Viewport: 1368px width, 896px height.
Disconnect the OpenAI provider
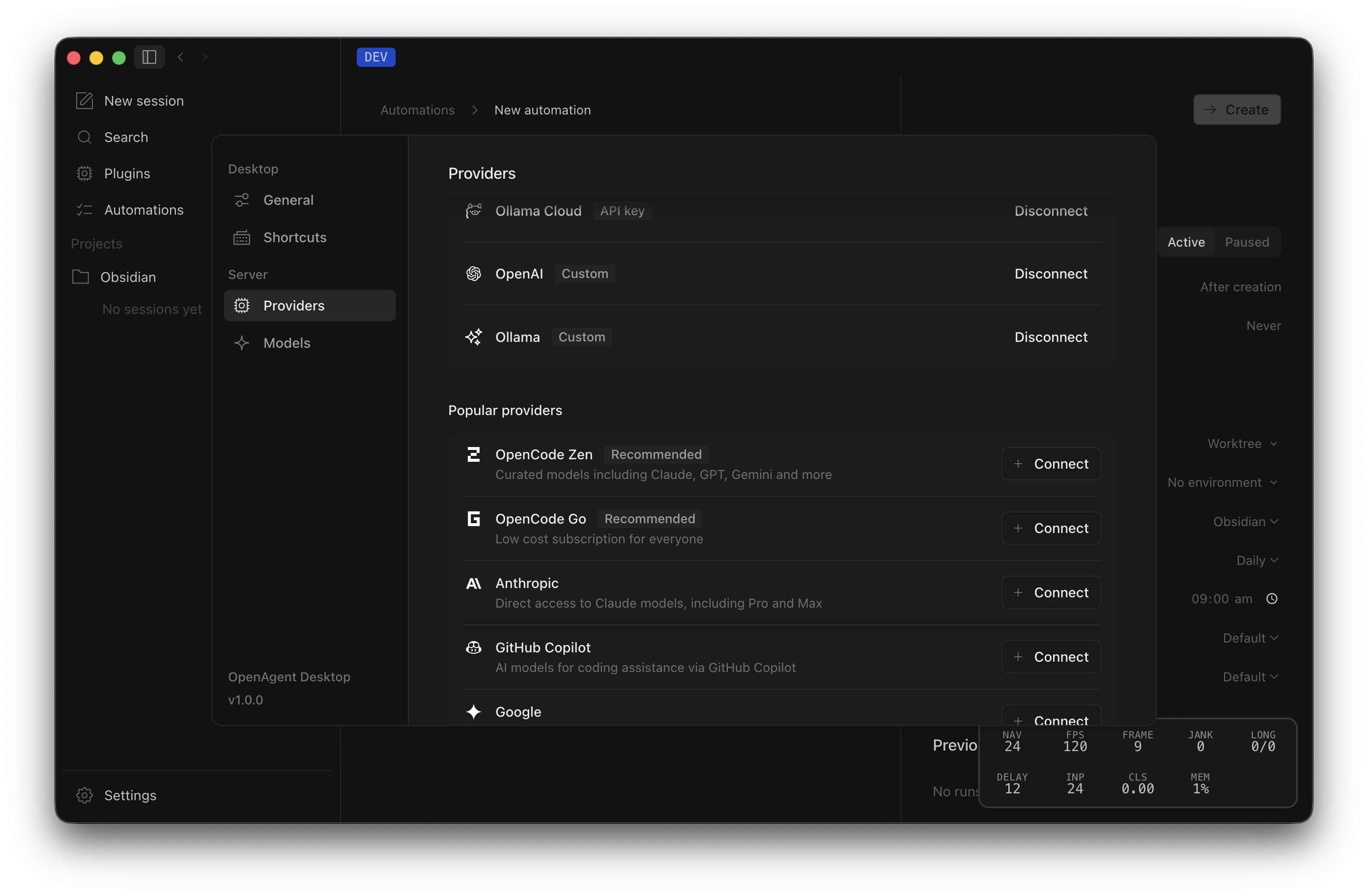point(1051,274)
